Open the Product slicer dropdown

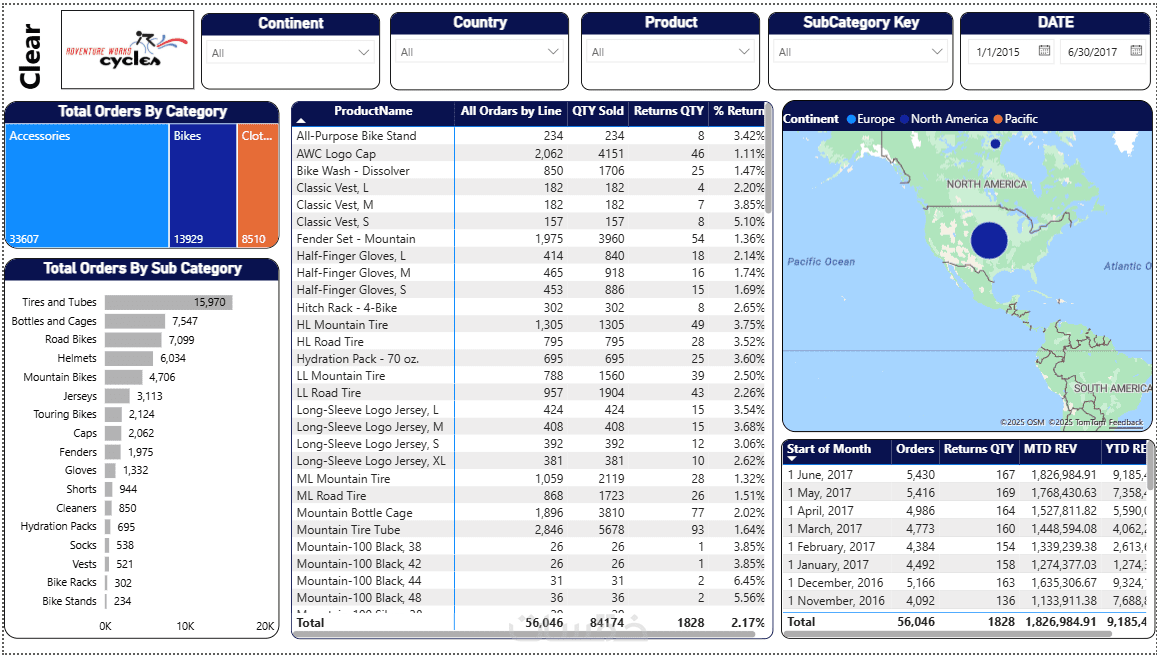pyautogui.click(x=670, y=52)
